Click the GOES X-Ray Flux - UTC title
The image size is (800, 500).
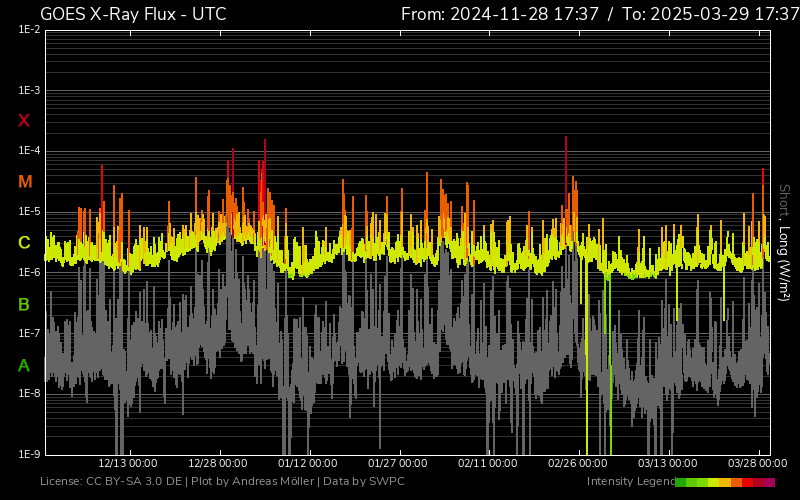(133, 14)
